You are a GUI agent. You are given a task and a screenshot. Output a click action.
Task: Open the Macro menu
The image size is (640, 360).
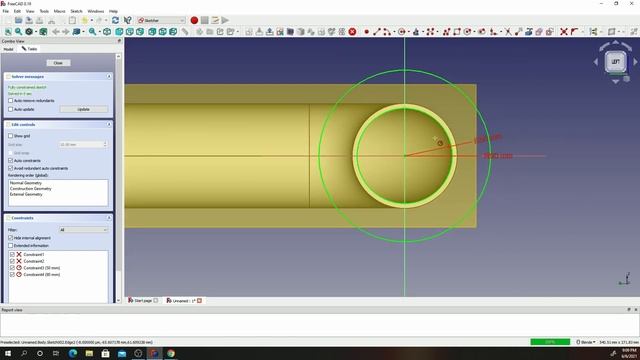(59, 11)
